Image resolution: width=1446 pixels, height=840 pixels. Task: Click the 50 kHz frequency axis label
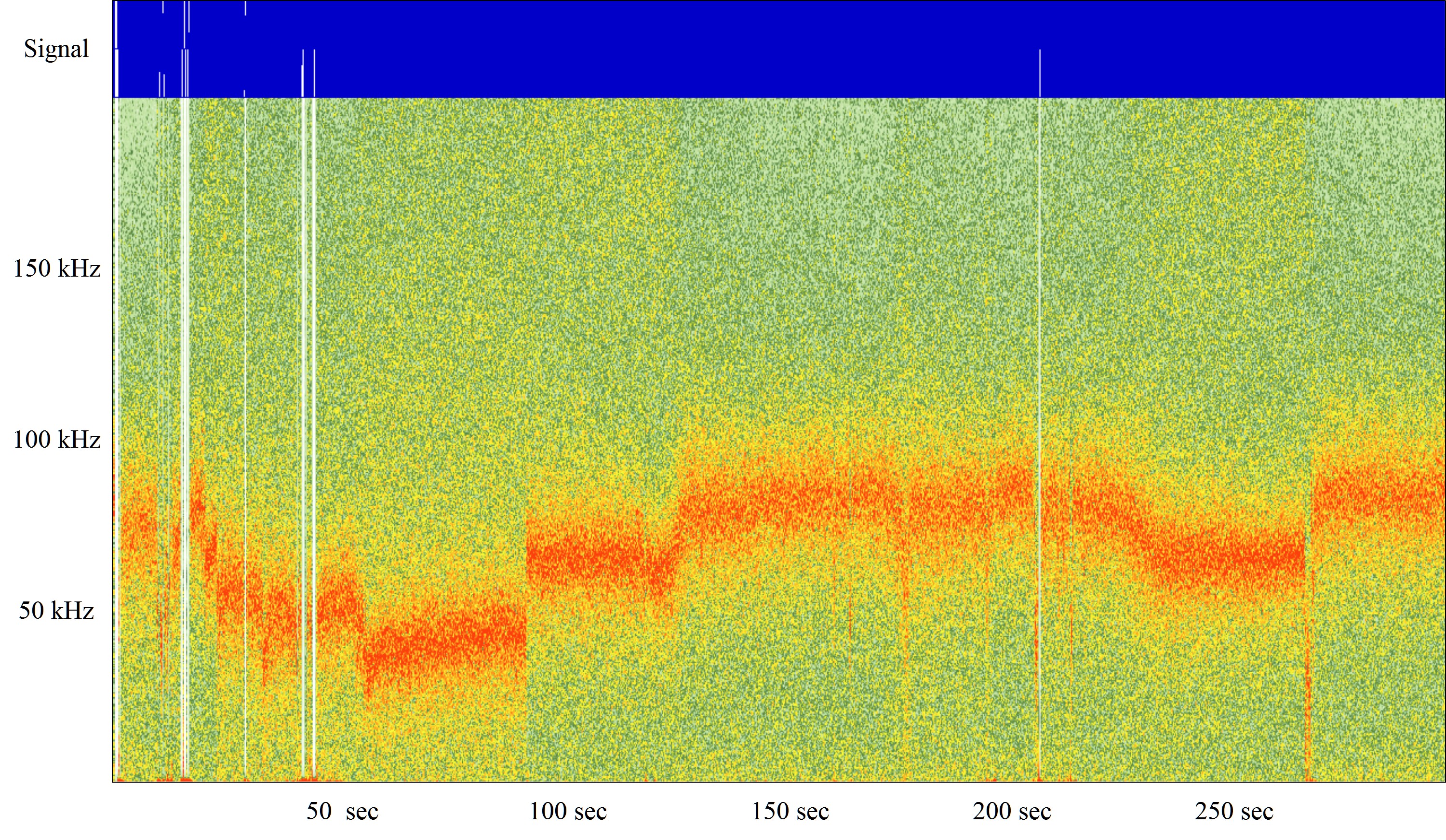point(56,610)
